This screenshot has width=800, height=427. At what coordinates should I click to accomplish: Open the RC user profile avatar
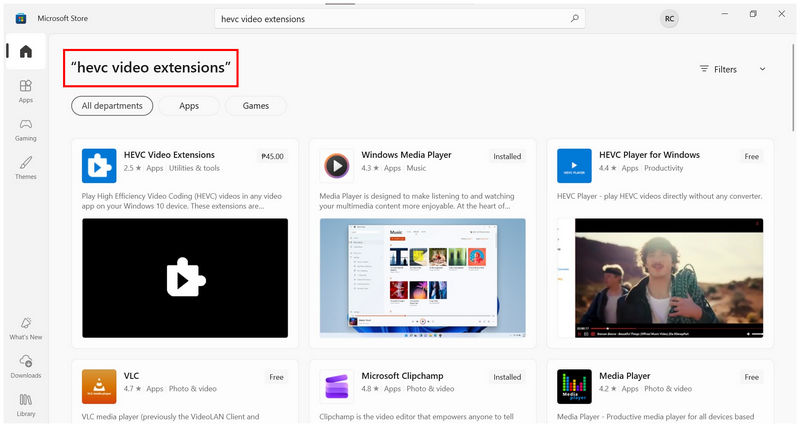669,19
